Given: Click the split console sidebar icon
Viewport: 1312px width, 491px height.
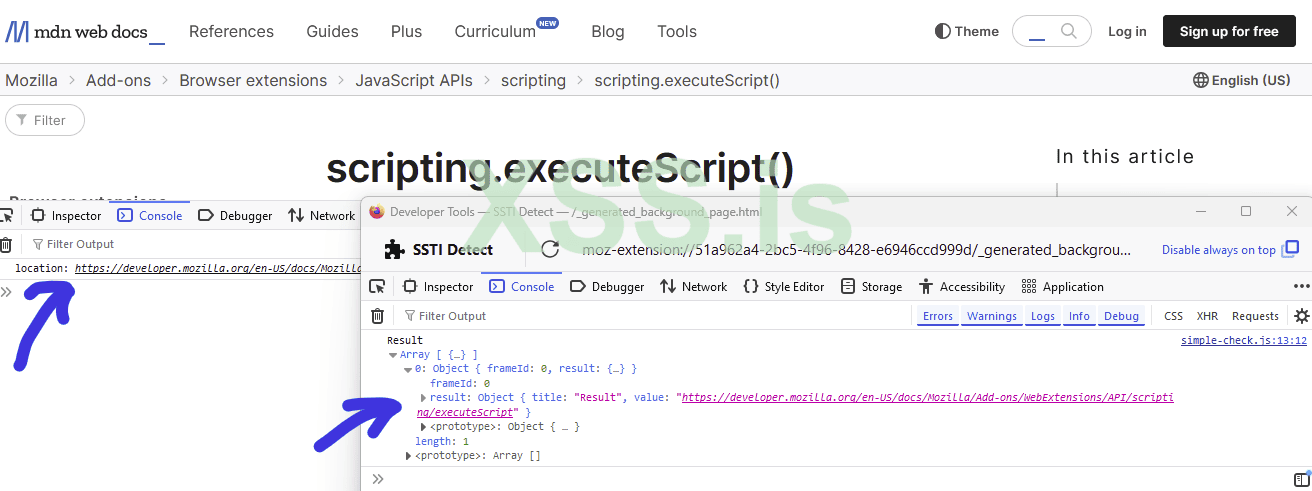Looking at the screenshot, I should pyautogui.click(x=1301, y=479).
